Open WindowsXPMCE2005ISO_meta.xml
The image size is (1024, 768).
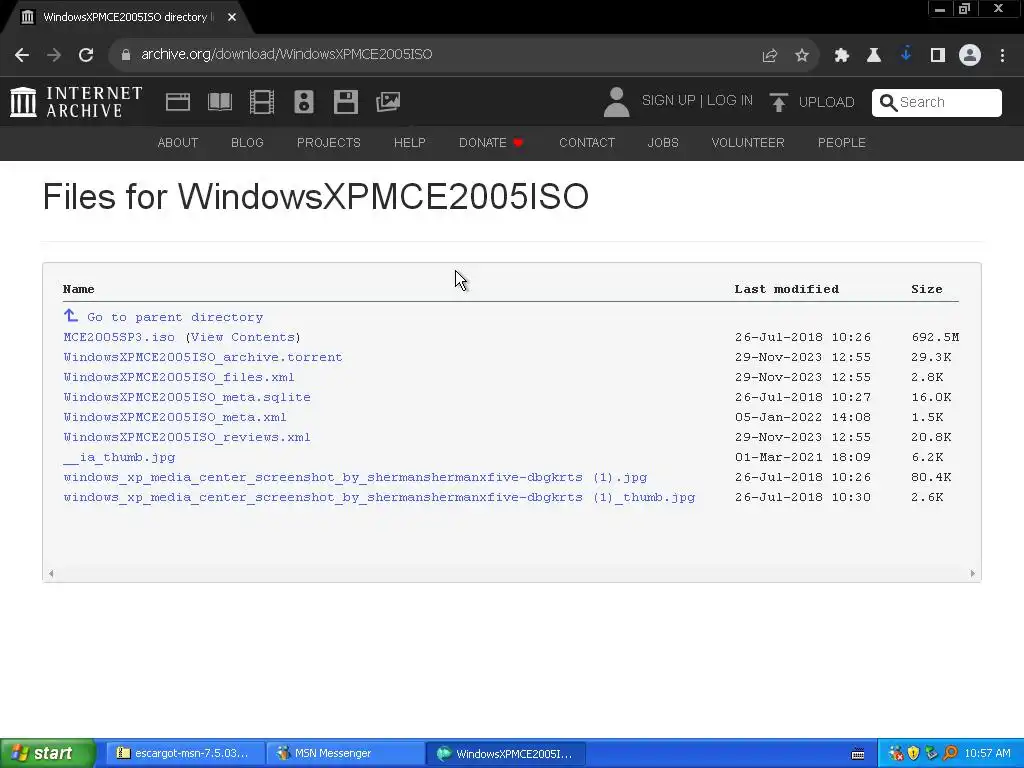175,417
